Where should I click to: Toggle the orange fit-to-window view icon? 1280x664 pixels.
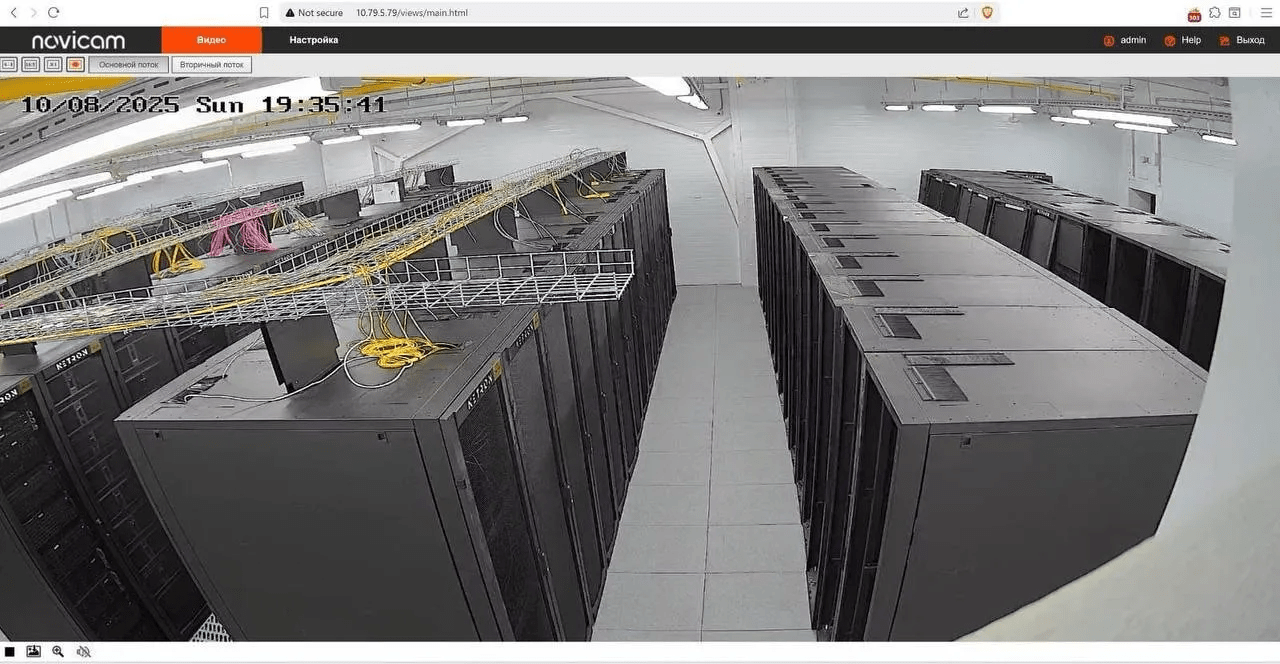coord(75,65)
